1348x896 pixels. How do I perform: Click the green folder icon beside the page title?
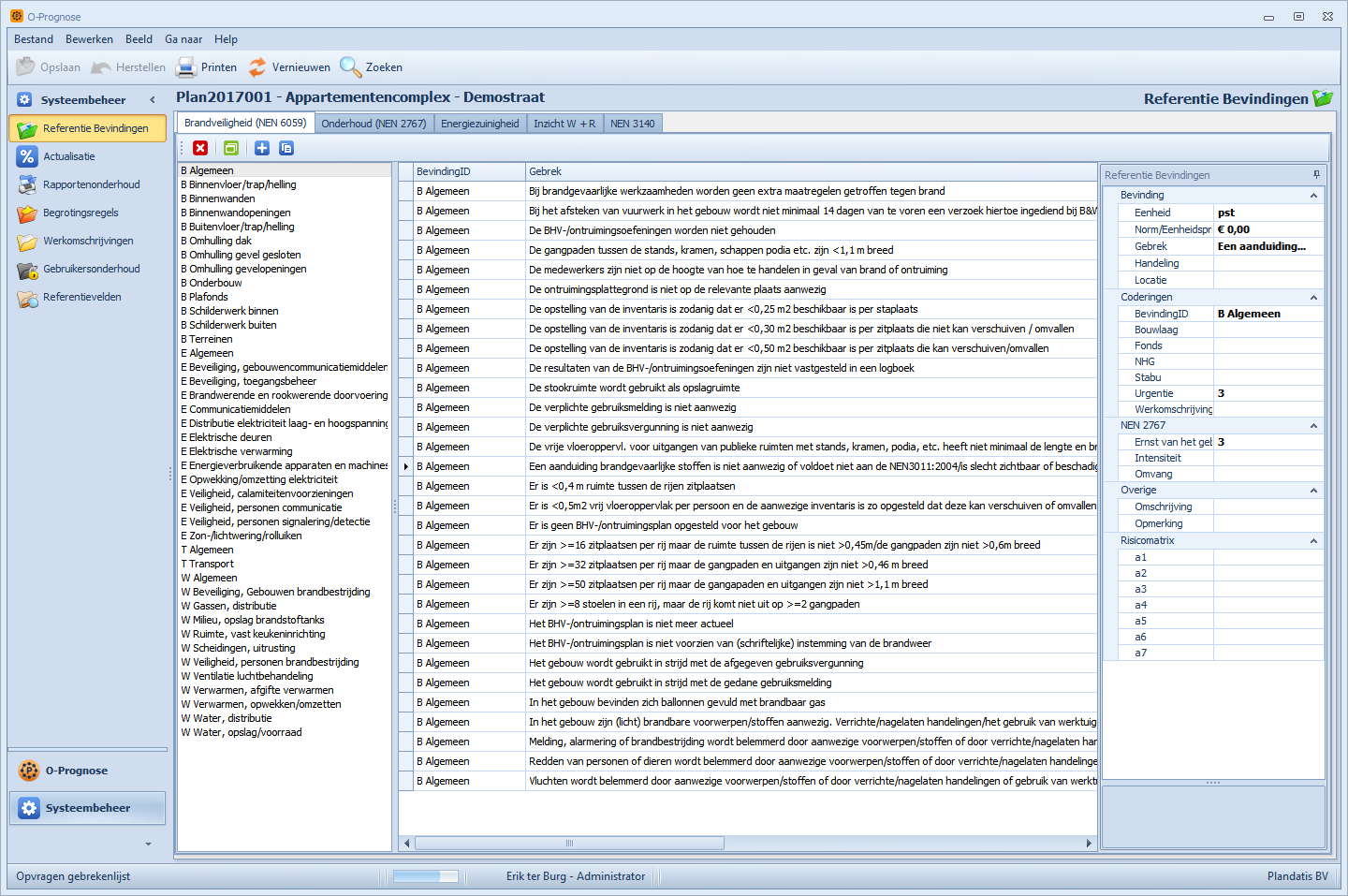click(x=1323, y=98)
